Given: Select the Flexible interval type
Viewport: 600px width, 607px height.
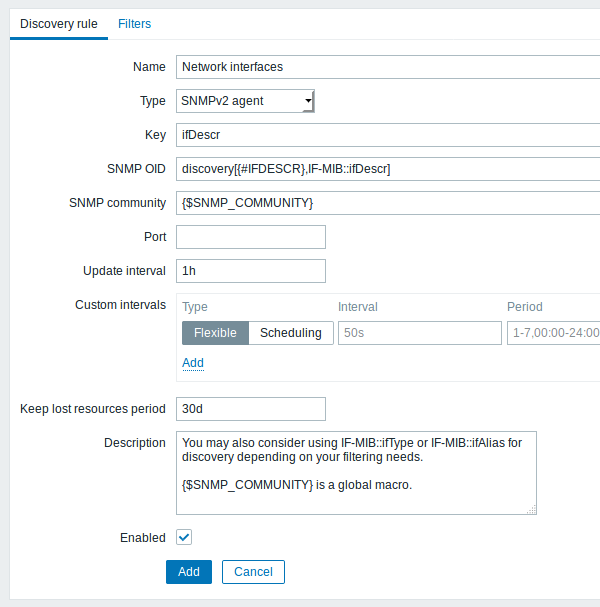Looking at the screenshot, I should (215, 333).
